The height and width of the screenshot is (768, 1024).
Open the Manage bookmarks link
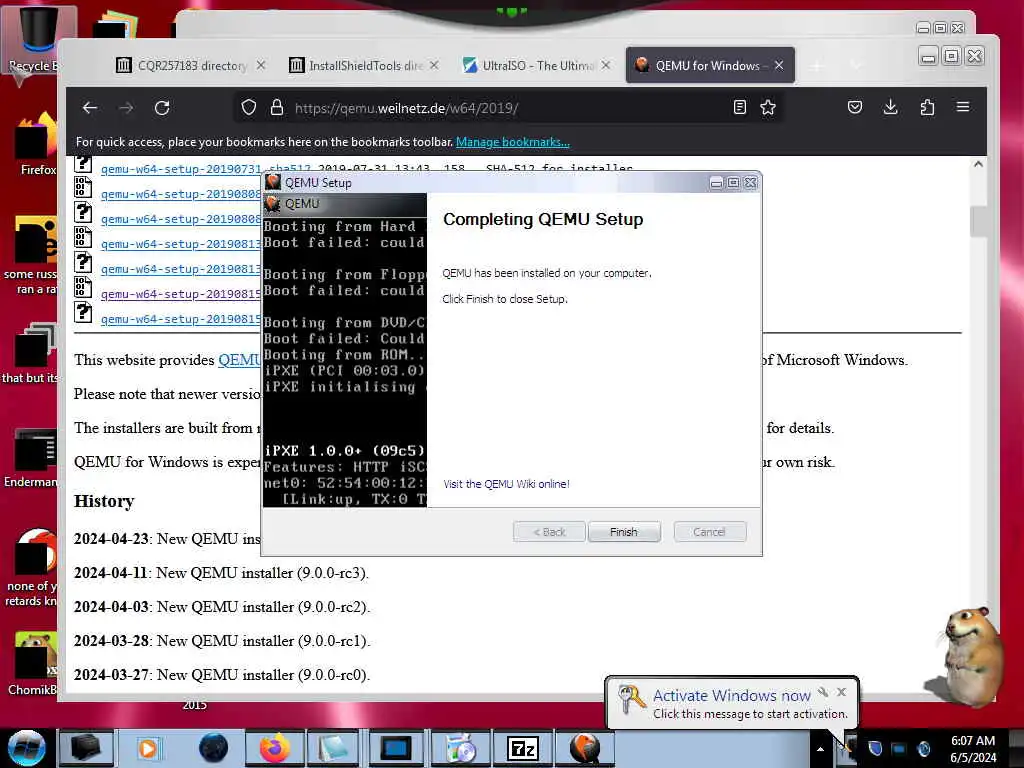[513, 142]
